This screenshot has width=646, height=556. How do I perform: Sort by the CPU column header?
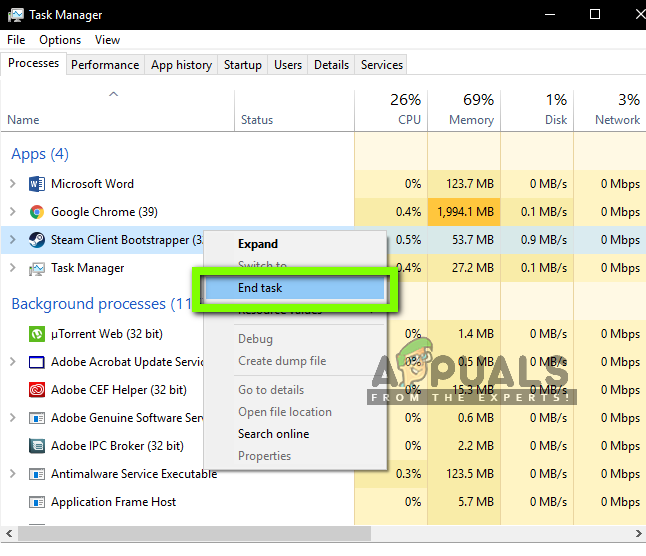391,110
